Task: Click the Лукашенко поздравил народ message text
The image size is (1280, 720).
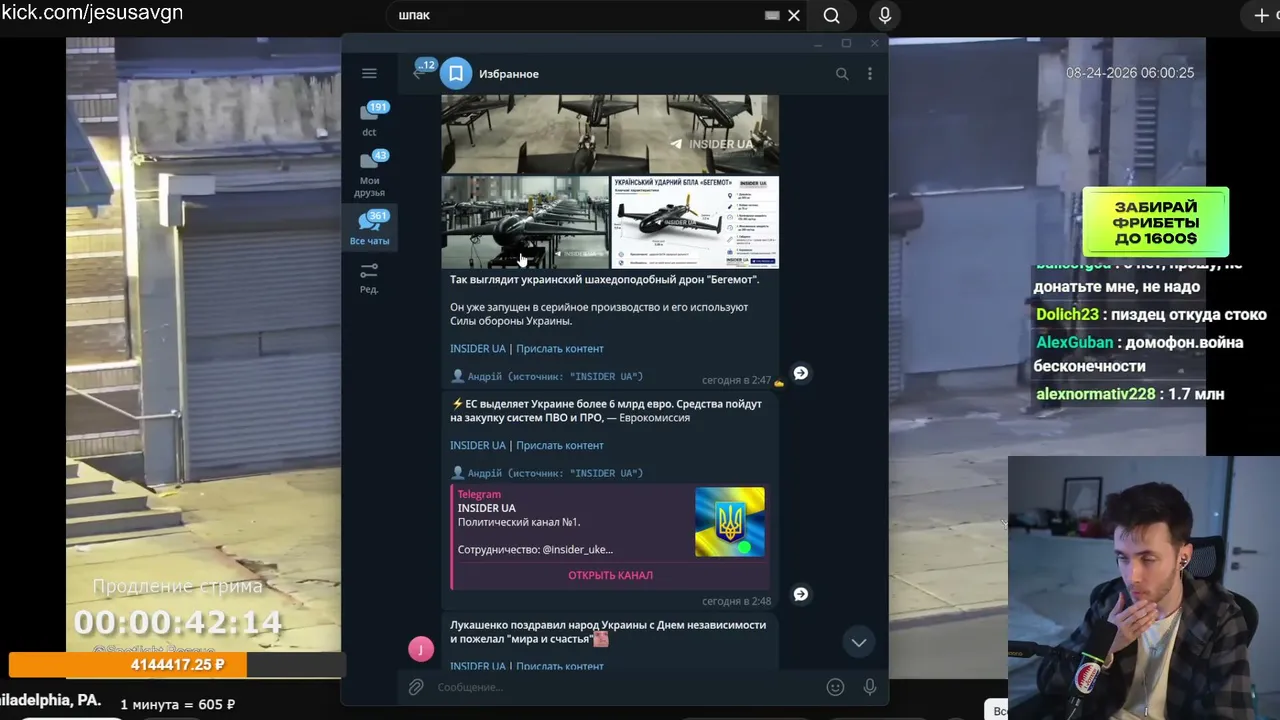Action: point(608,632)
